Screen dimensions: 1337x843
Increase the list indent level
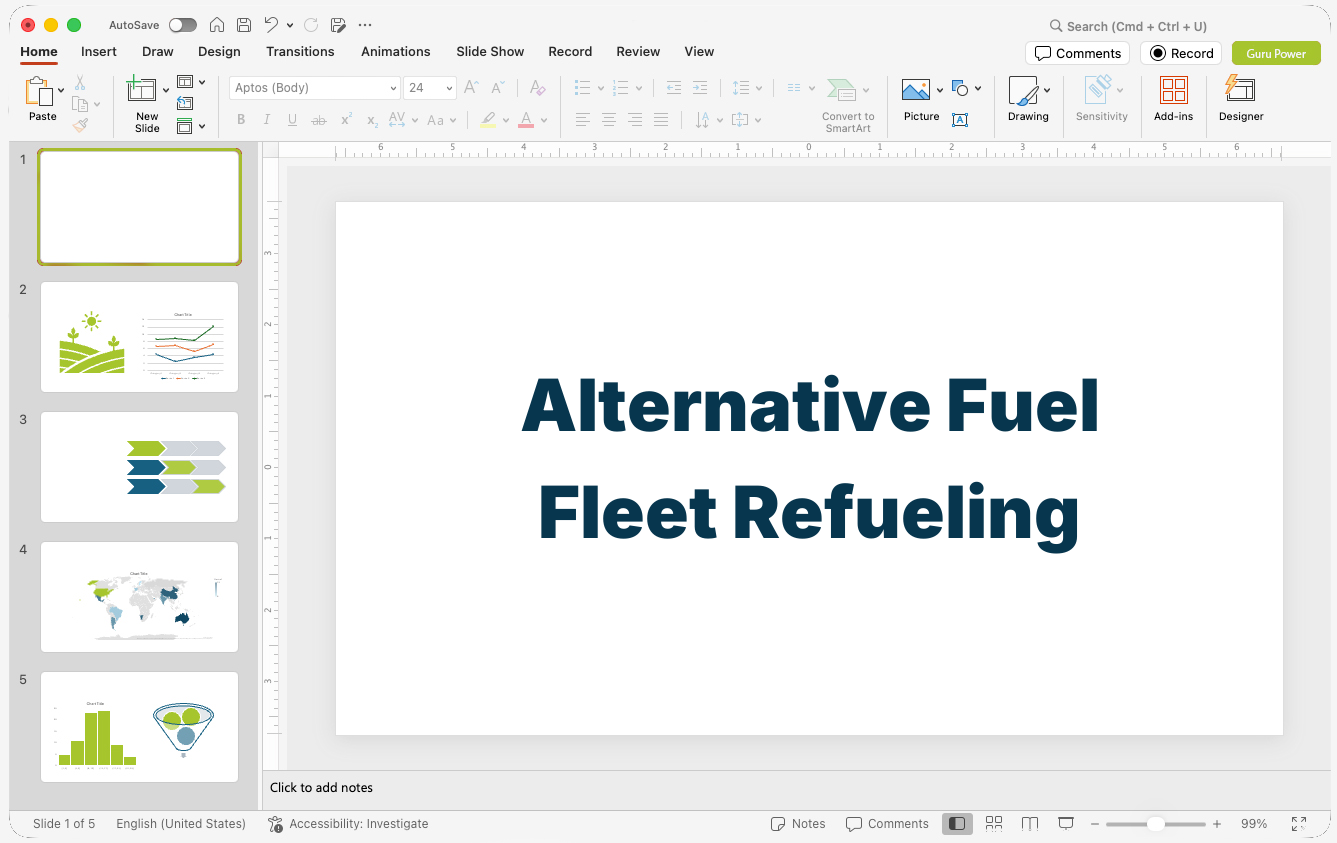pyautogui.click(x=700, y=88)
